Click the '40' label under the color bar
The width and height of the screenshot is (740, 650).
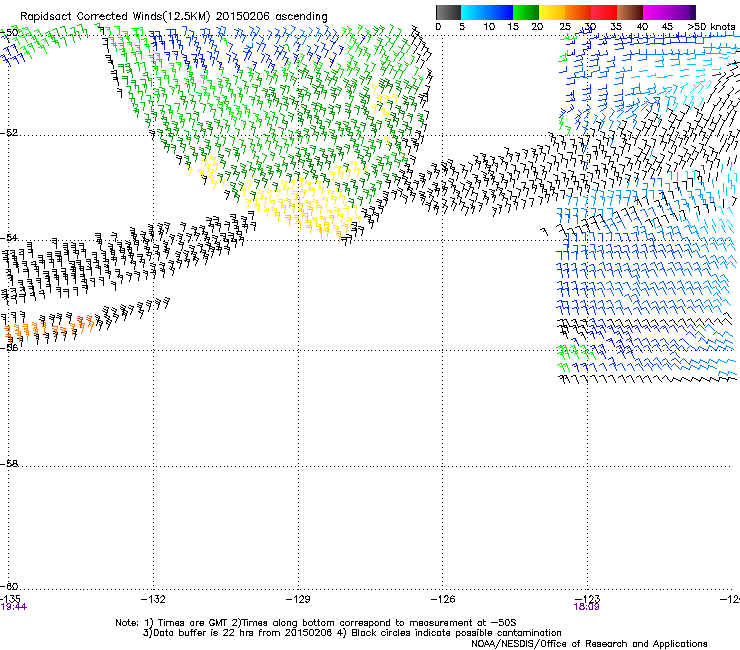click(642, 26)
